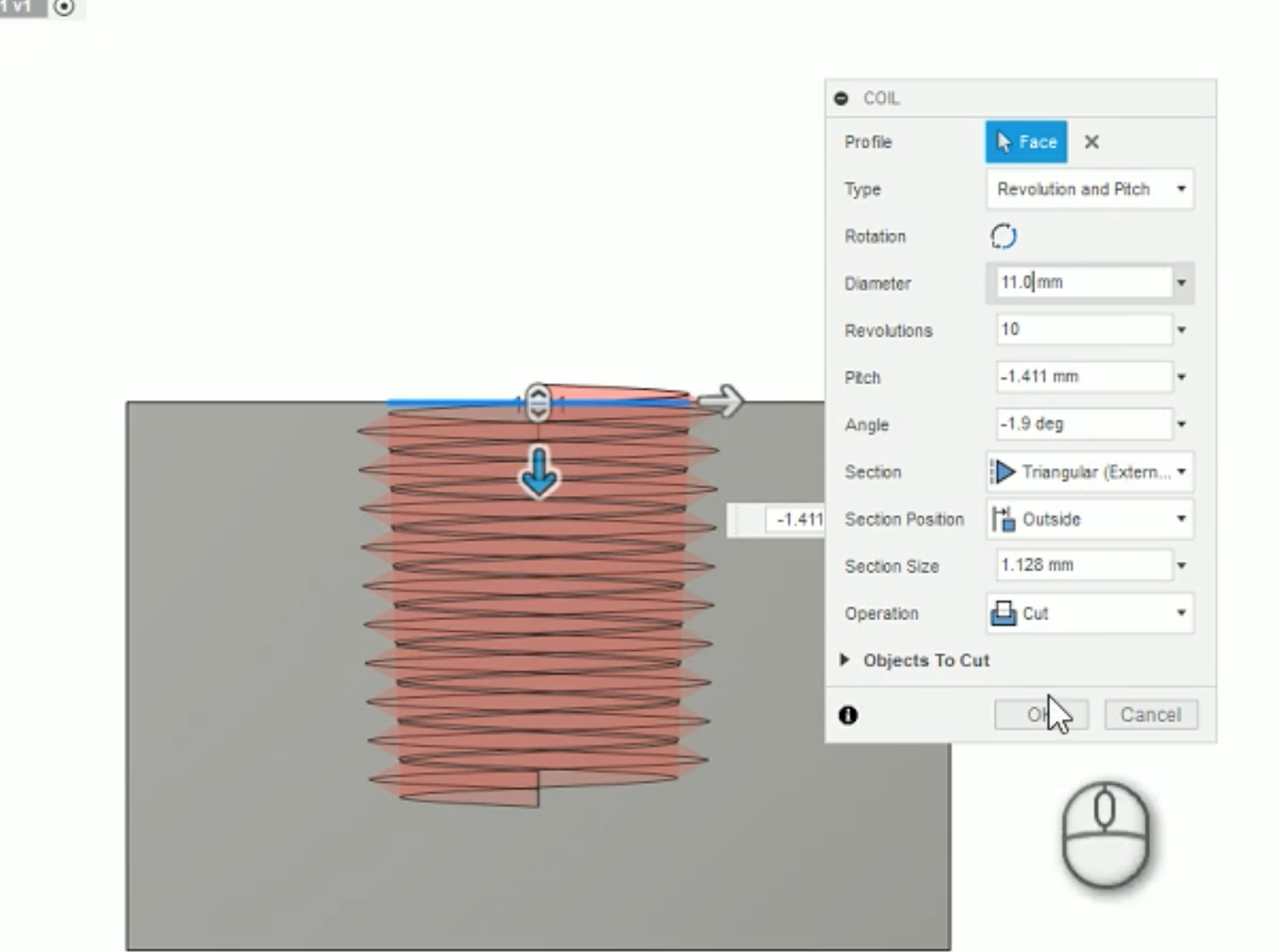Click the X to clear the Profile selection
The image size is (1281, 952).
[x=1091, y=142]
